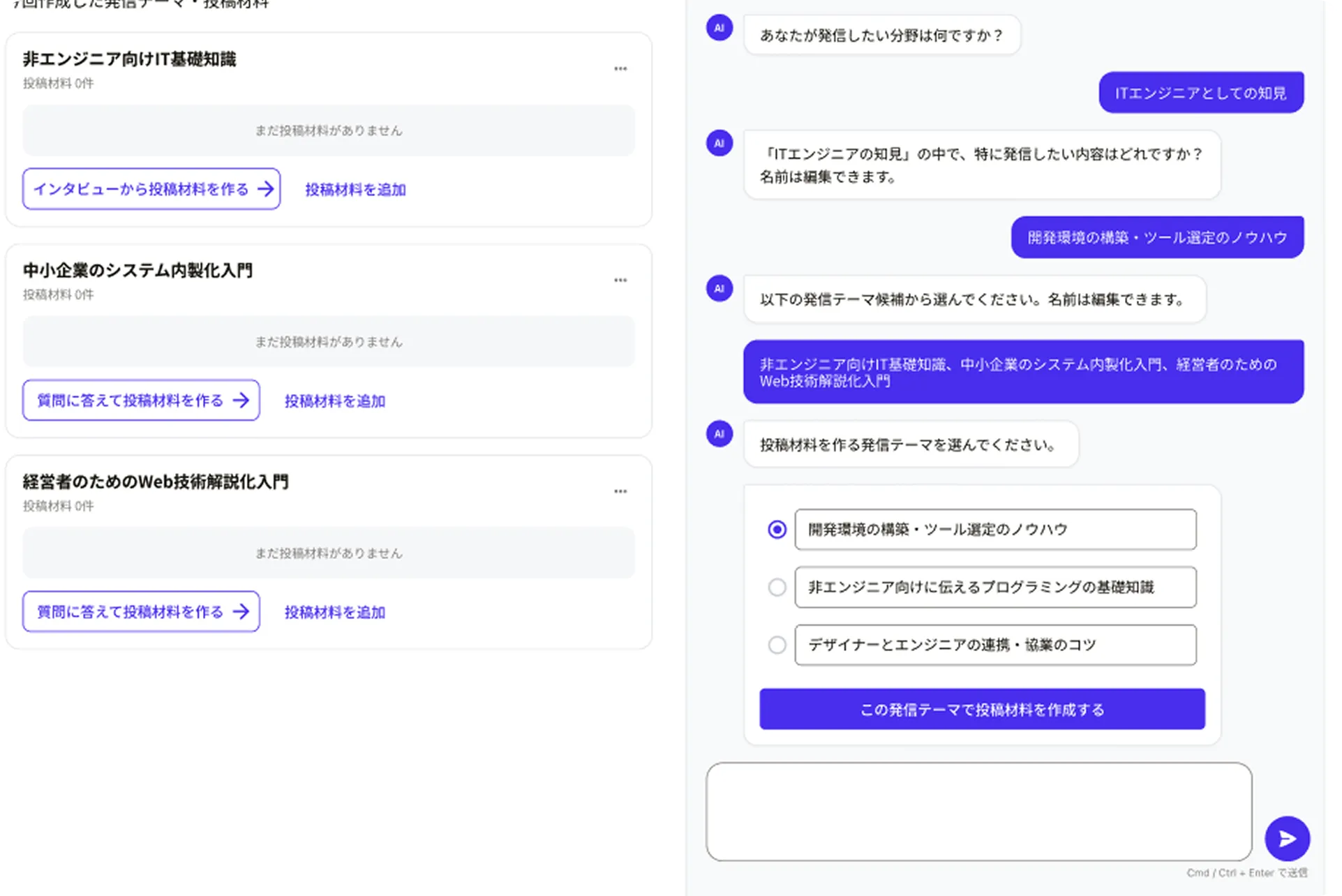This screenshot has height=896, width=1342.
Task: Click the card title 中小企業のシステム内製化入門
Action: [137, 271]
